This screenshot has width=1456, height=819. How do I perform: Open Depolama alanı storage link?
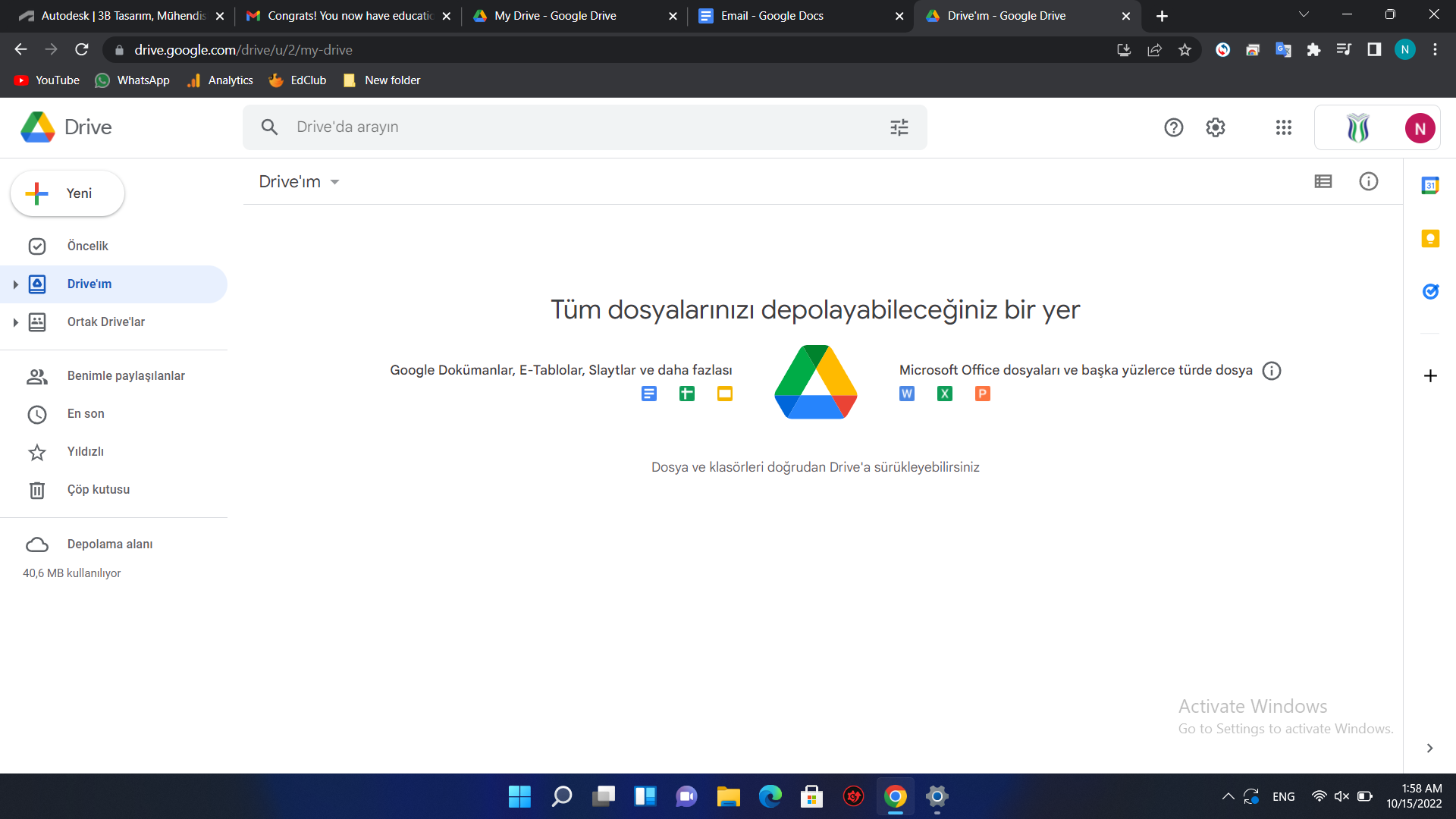[x=110, y=544]
